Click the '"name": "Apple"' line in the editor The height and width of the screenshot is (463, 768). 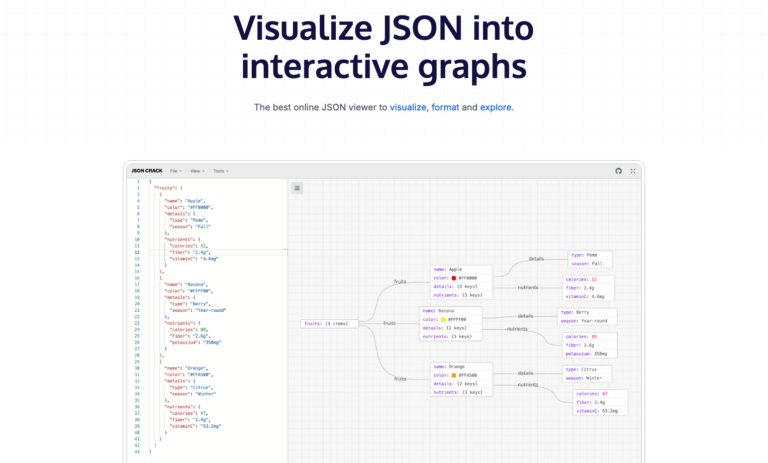185,201
